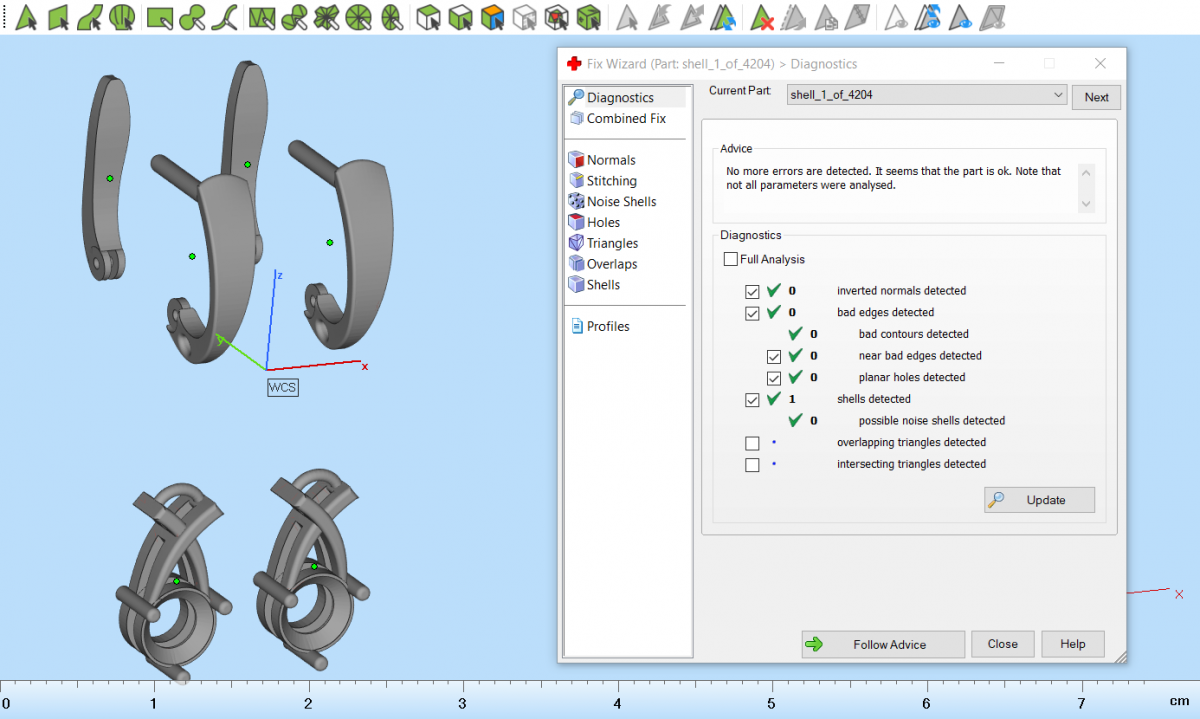Select Stitching in wizard list
Viewport: 1200px width, 719px height.
coord(611,181)
